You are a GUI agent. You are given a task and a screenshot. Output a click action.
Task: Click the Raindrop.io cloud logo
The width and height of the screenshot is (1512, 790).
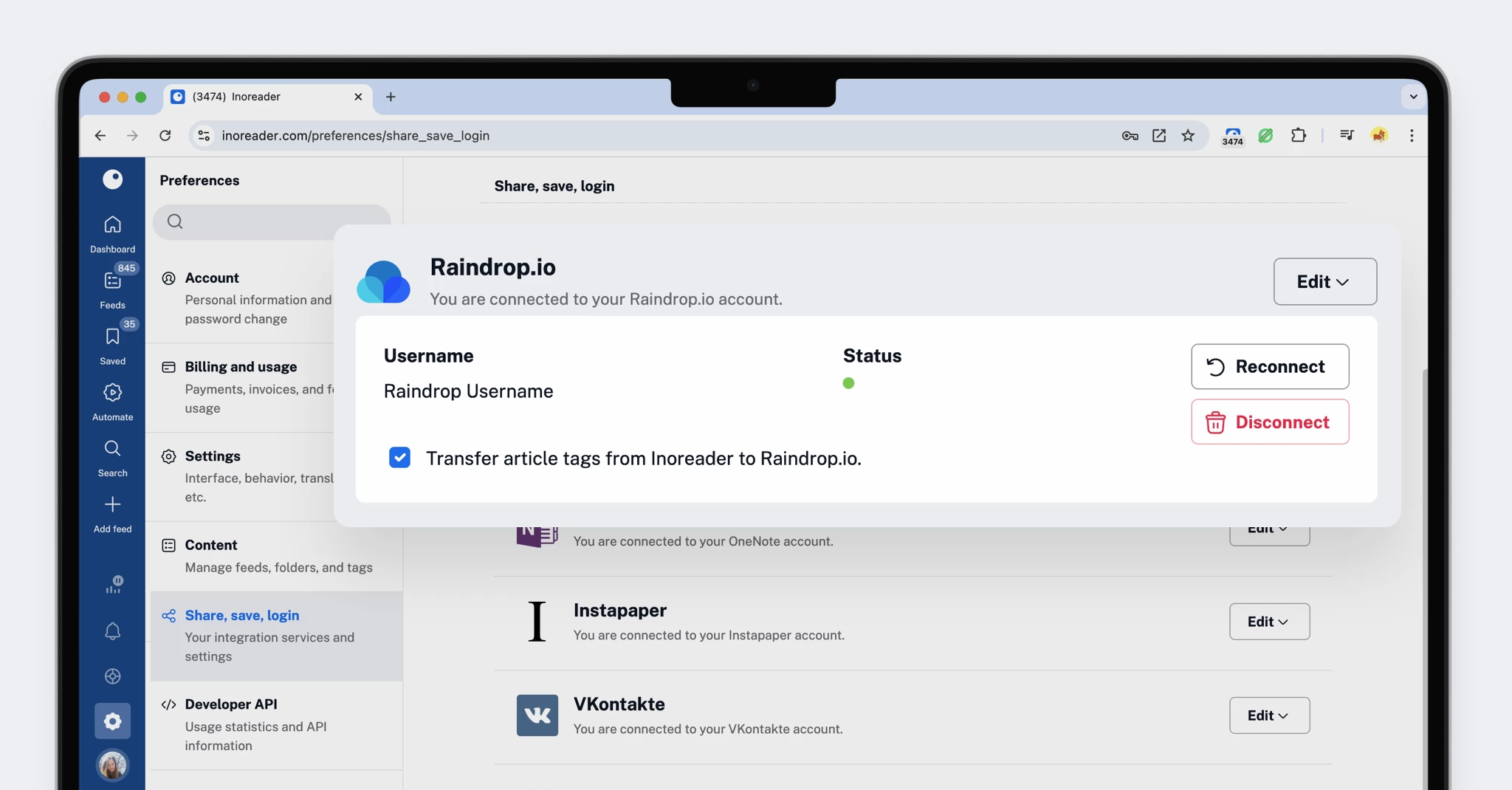(x=383, y=281)
